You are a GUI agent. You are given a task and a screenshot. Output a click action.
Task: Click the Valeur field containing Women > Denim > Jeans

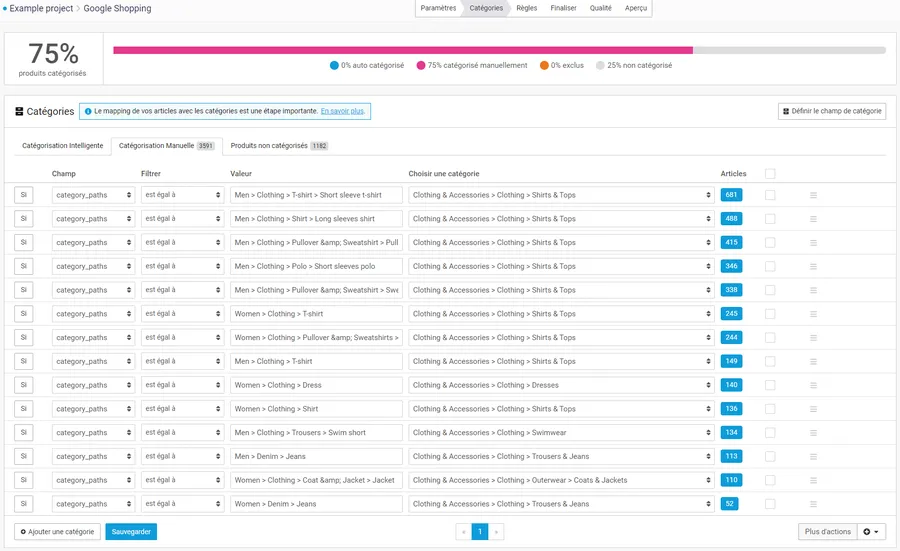point(316,504)
